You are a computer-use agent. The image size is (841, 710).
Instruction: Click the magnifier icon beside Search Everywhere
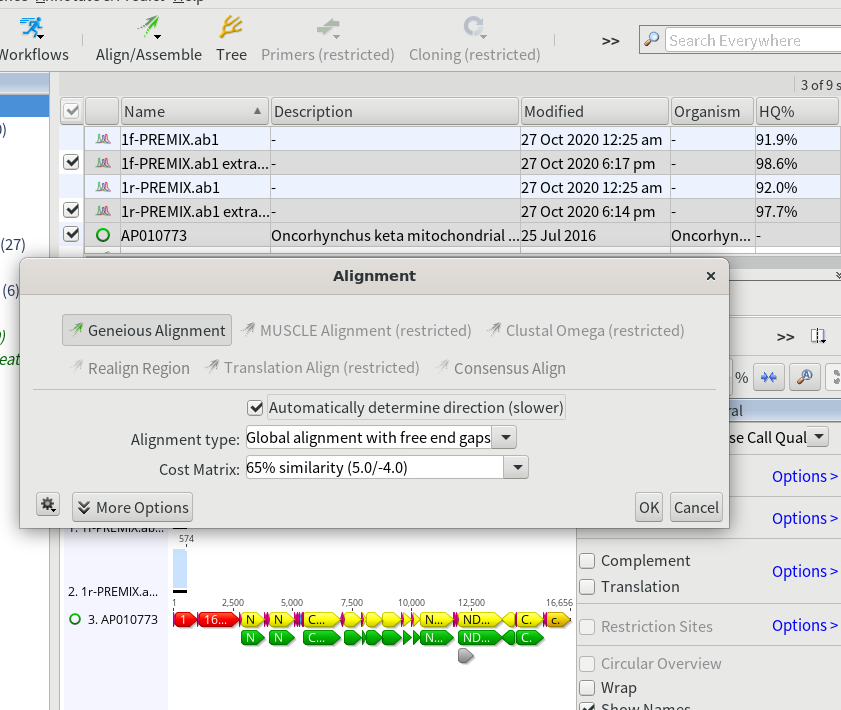pos(652,40)
